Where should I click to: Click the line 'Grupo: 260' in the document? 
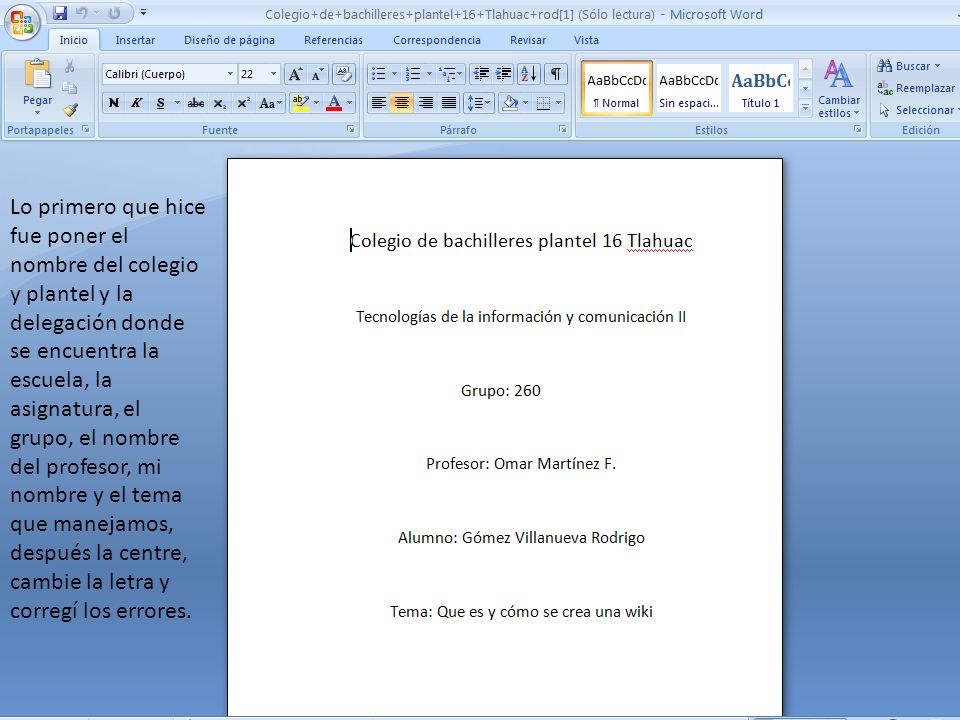point(501,391)
